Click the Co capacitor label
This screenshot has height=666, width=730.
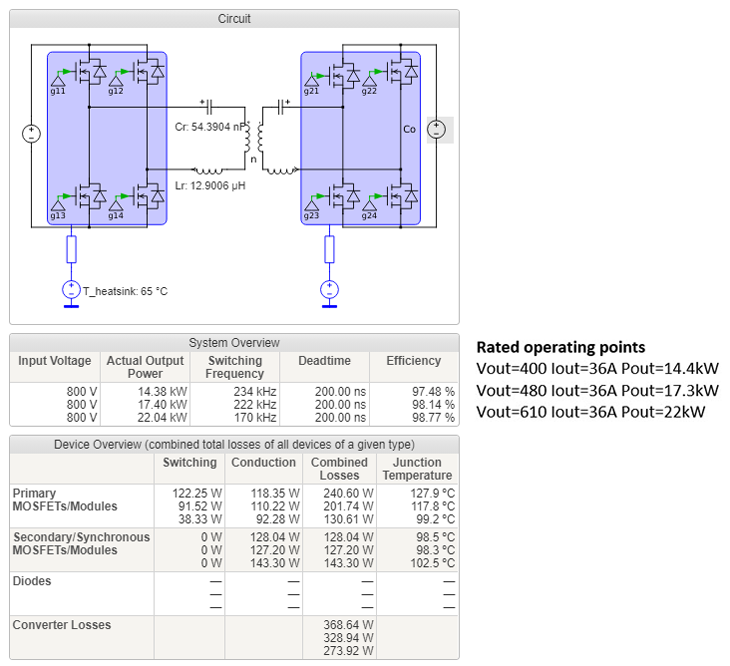click(409, 129)
